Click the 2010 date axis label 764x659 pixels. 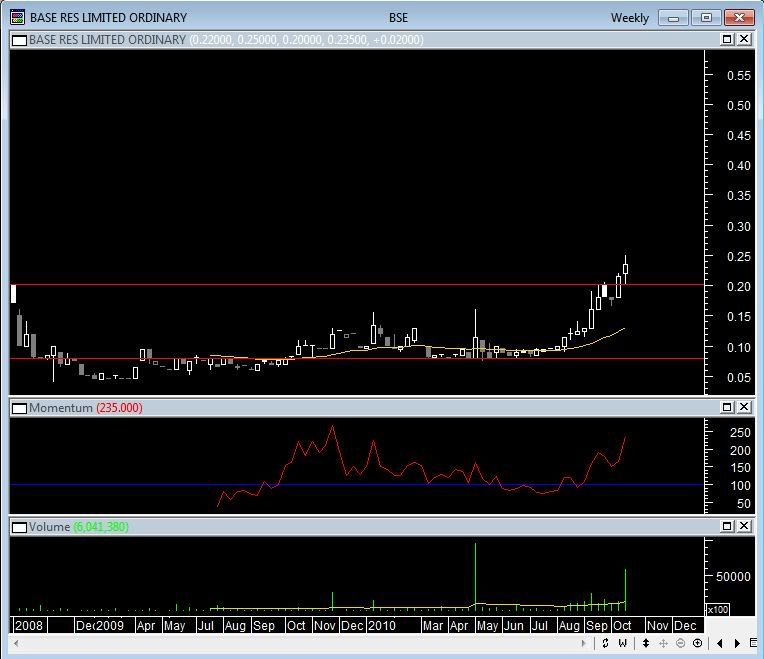pos(382,625)
